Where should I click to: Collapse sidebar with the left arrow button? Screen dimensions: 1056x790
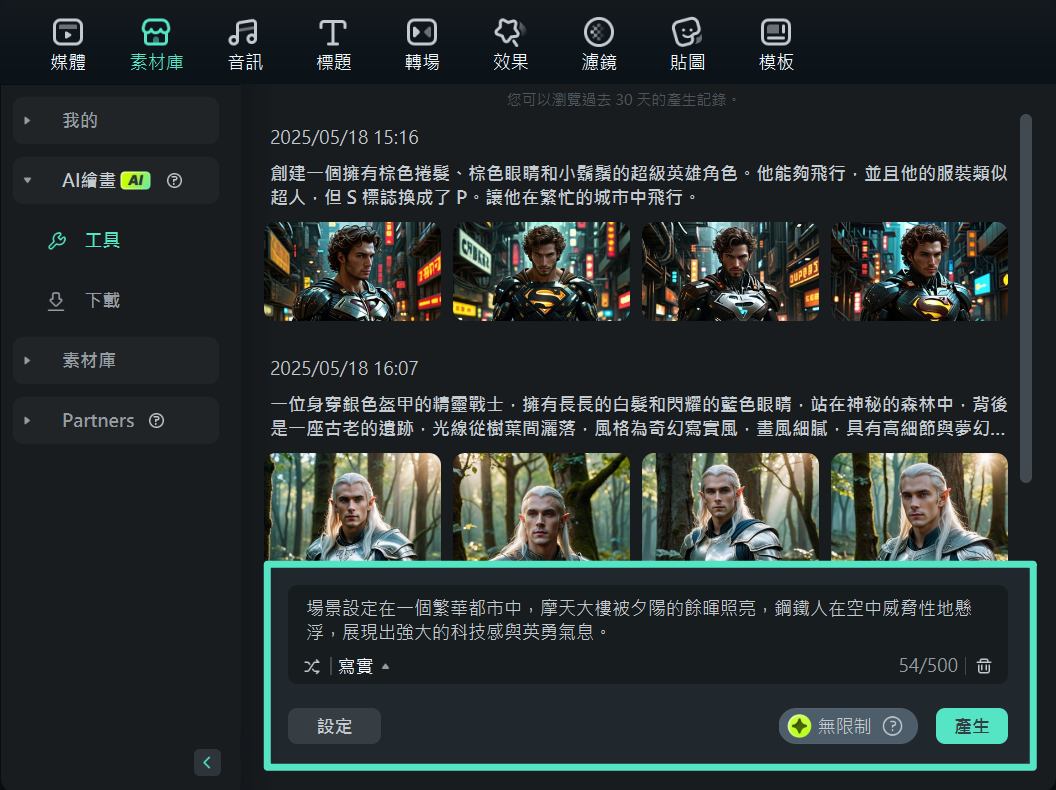(207, 762)
